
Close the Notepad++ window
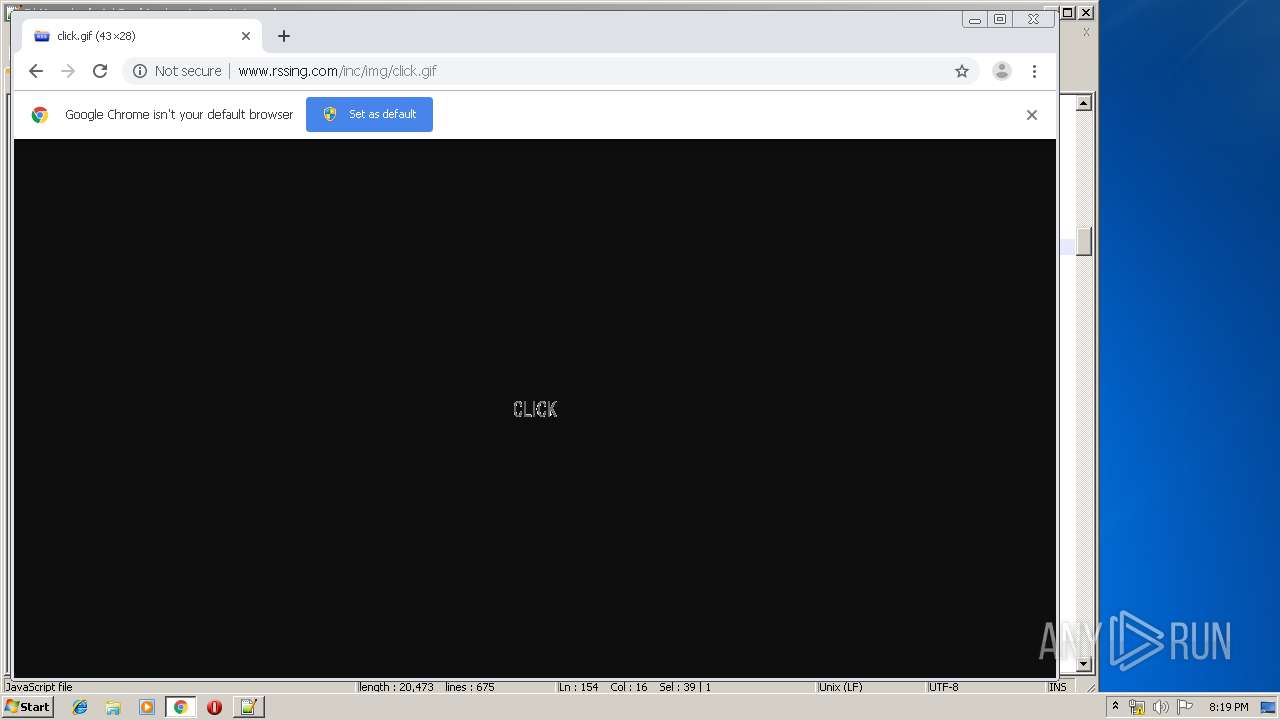click(x=1086, y=13)
